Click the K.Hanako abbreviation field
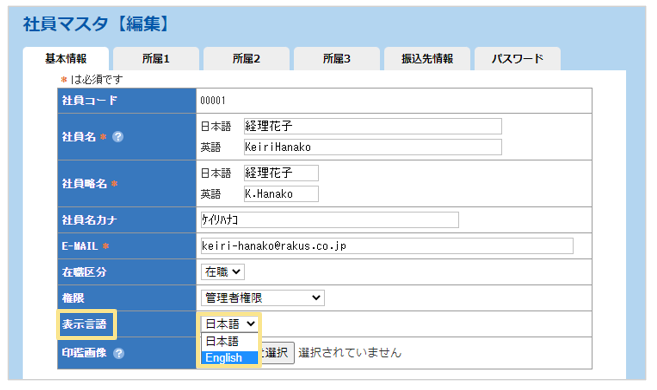 pos(281,194)
